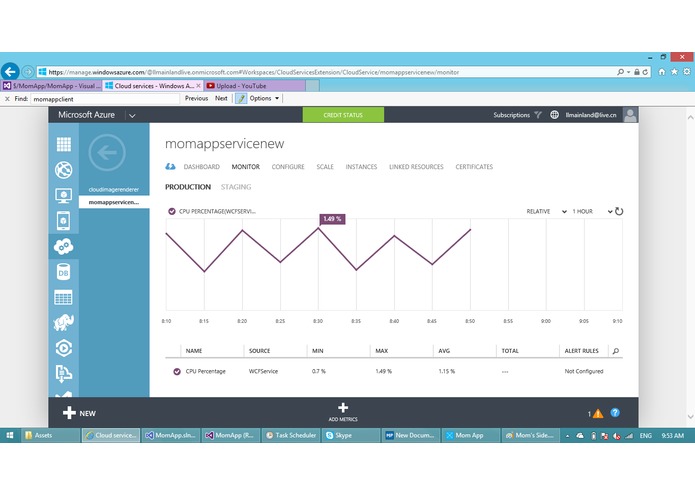Click page scrollbar down arrow
The image size is (695, 494).
(690, 416)
